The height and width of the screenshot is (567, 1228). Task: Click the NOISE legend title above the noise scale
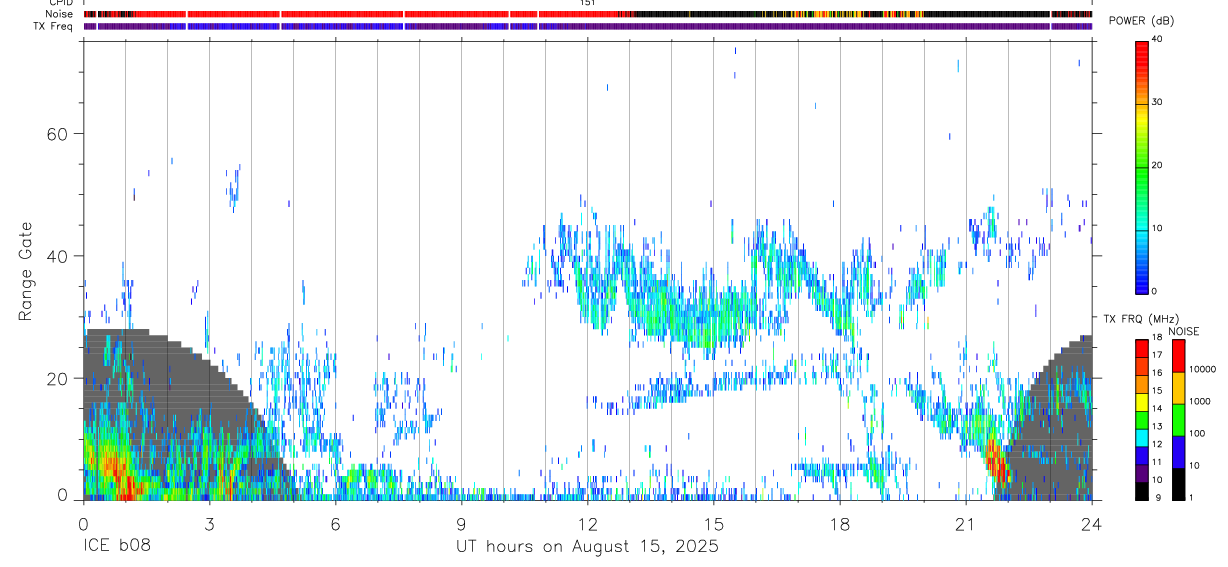pos(1184,331)
